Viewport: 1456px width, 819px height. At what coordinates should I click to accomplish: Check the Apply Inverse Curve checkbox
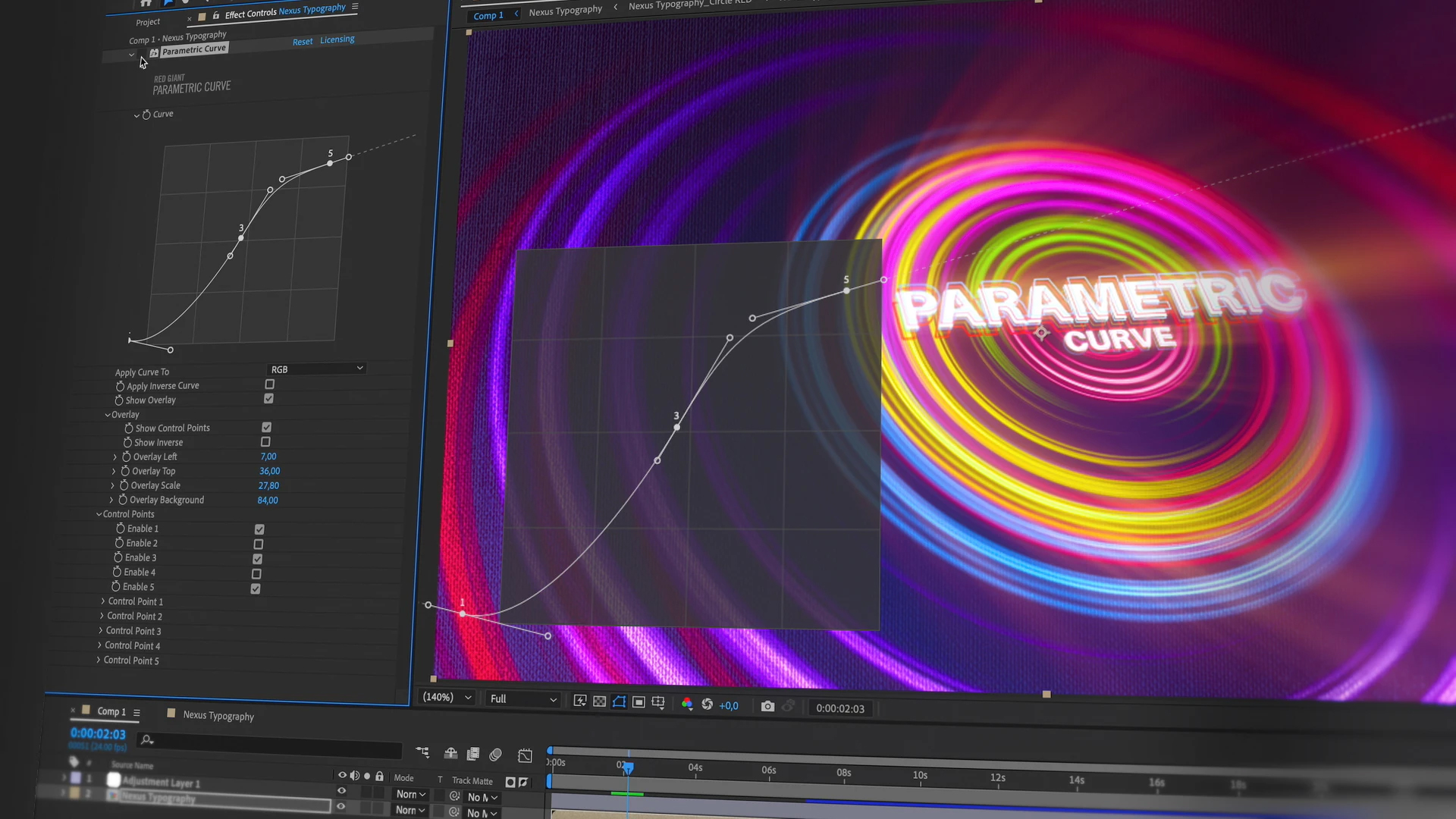pos(269,384)
